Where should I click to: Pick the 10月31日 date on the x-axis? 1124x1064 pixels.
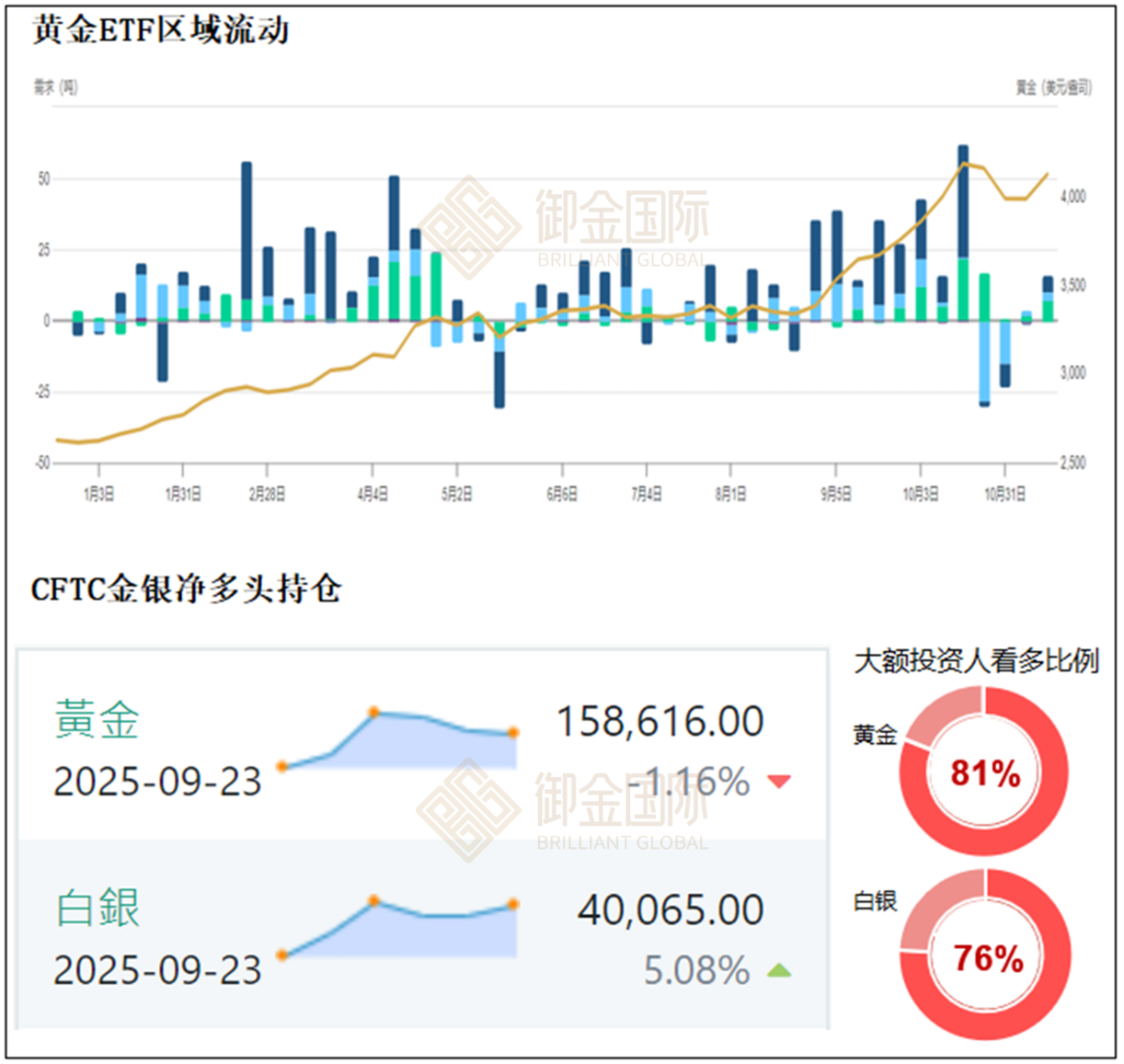(x=1004, y=494)
